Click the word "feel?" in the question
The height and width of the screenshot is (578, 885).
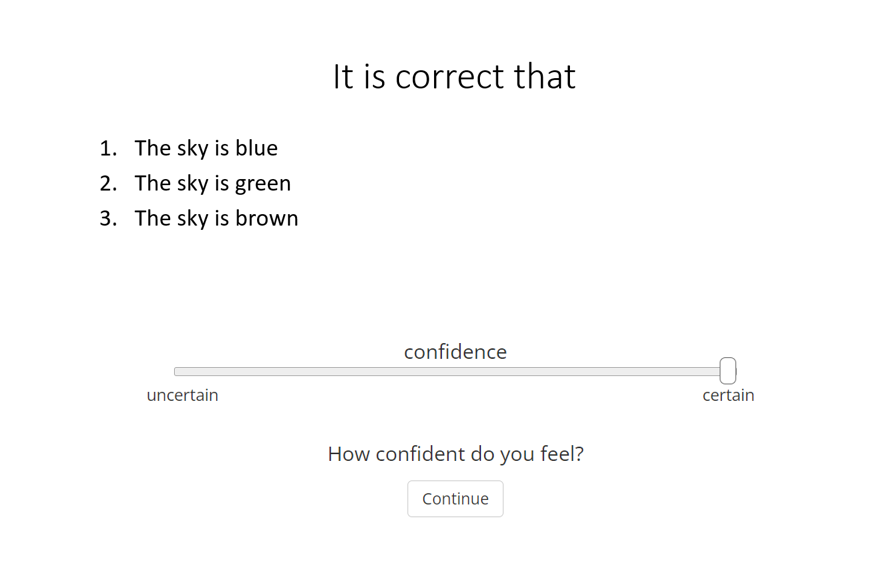[560, 454]
